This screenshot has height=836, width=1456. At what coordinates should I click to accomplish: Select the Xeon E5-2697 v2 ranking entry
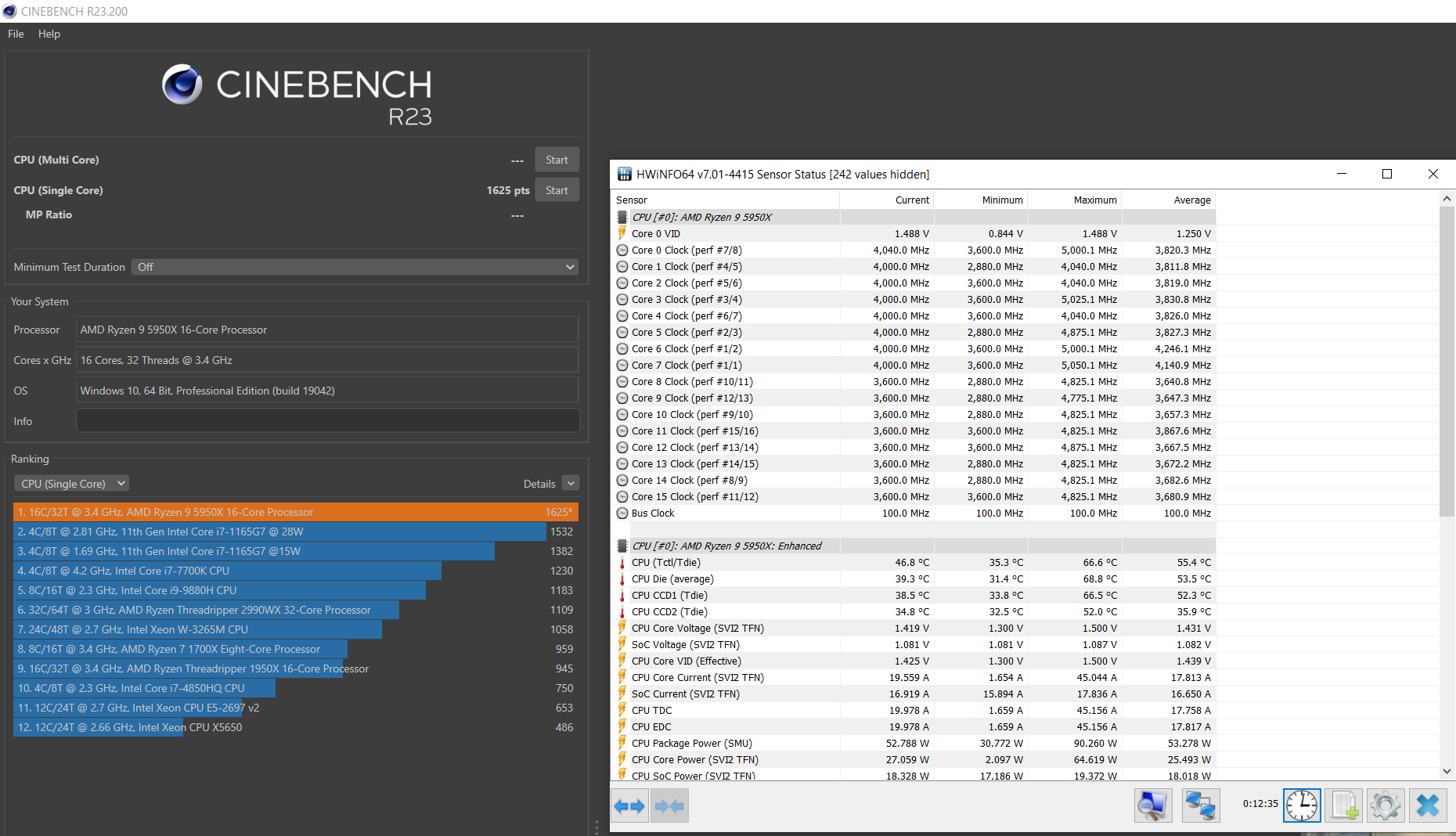click(x=296, y=708)
